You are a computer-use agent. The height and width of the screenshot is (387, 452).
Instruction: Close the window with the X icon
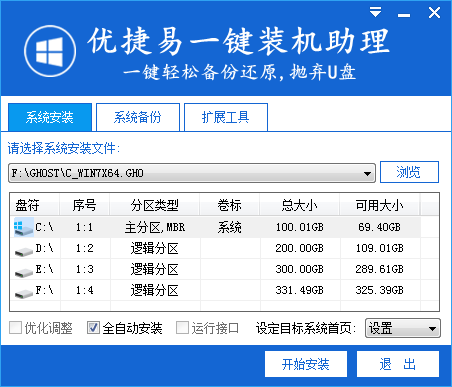434,13
